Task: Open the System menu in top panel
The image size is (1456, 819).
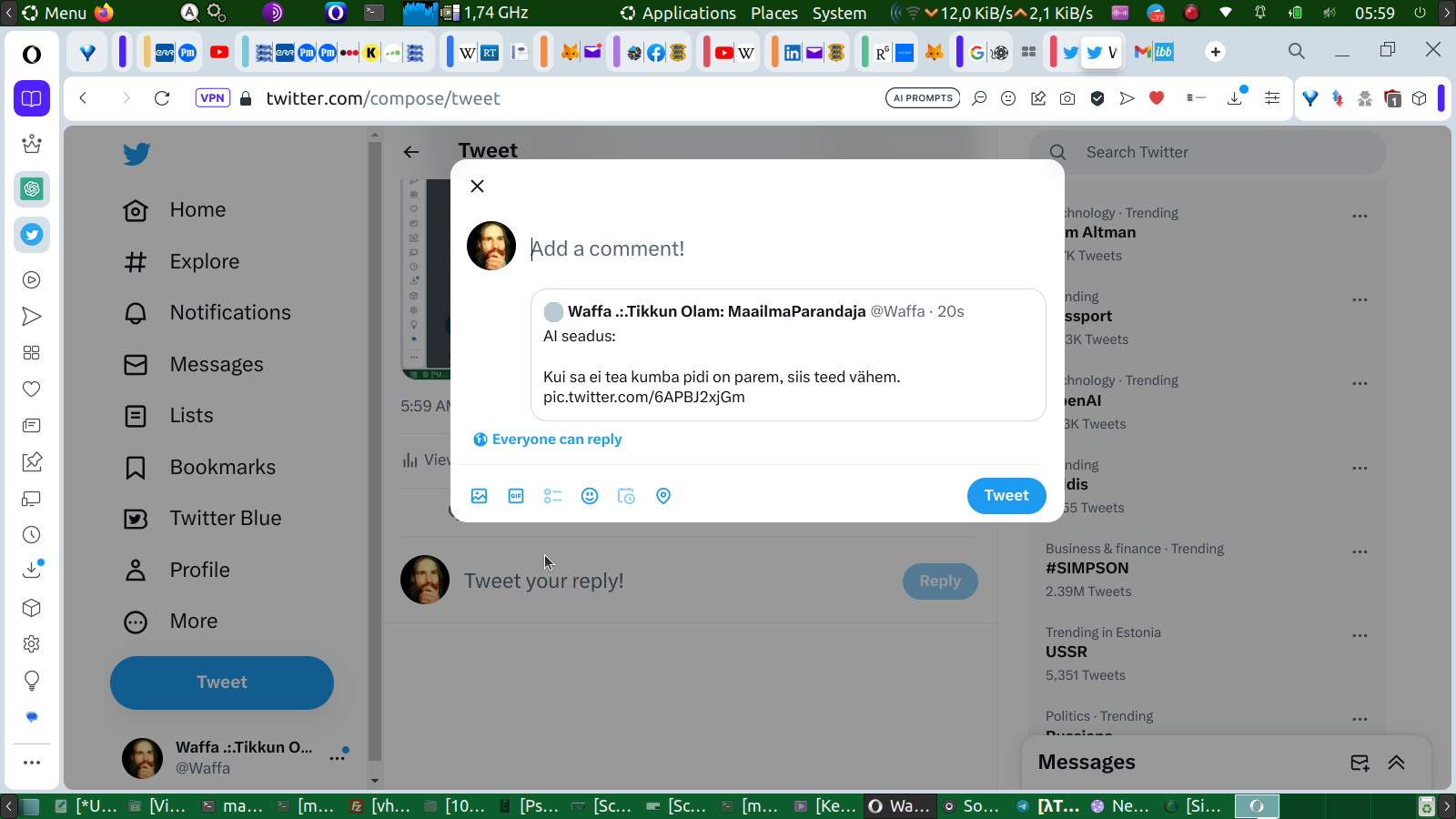Action: point(839,13)
